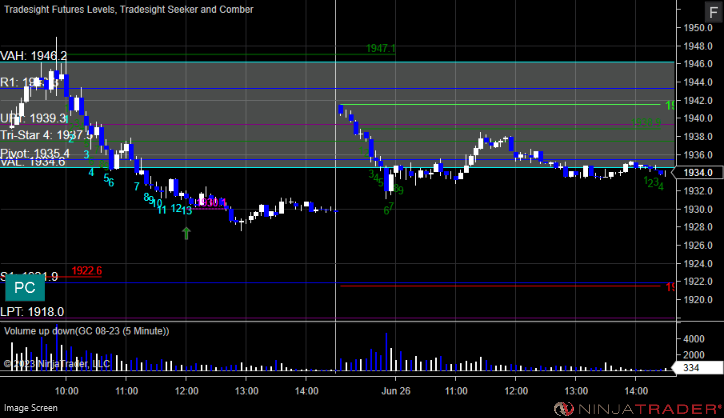
Task: Click the 2023 NinjaTrader, LLC copyright text
Action: pyautogui.click(x=57, y=363)
